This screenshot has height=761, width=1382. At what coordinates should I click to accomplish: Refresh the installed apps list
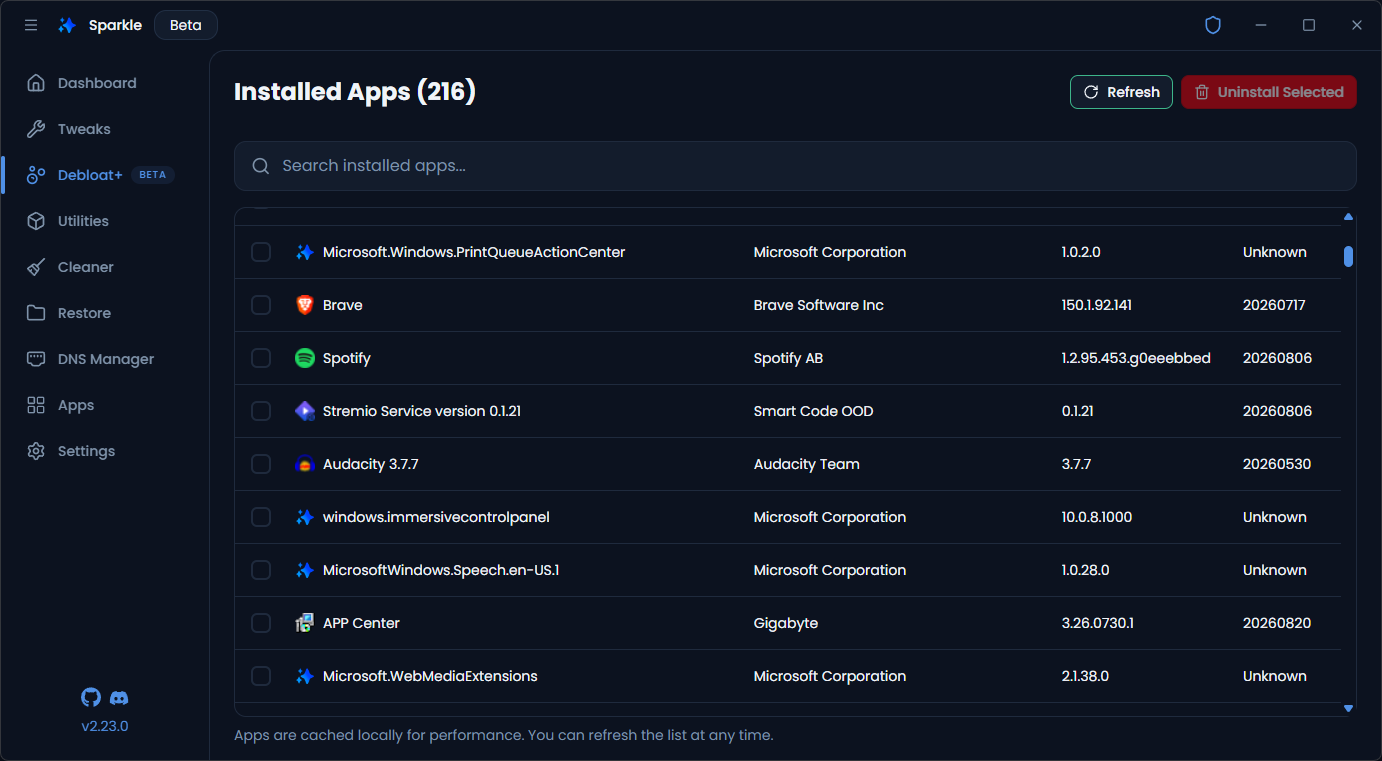(x=1121, y=92)
